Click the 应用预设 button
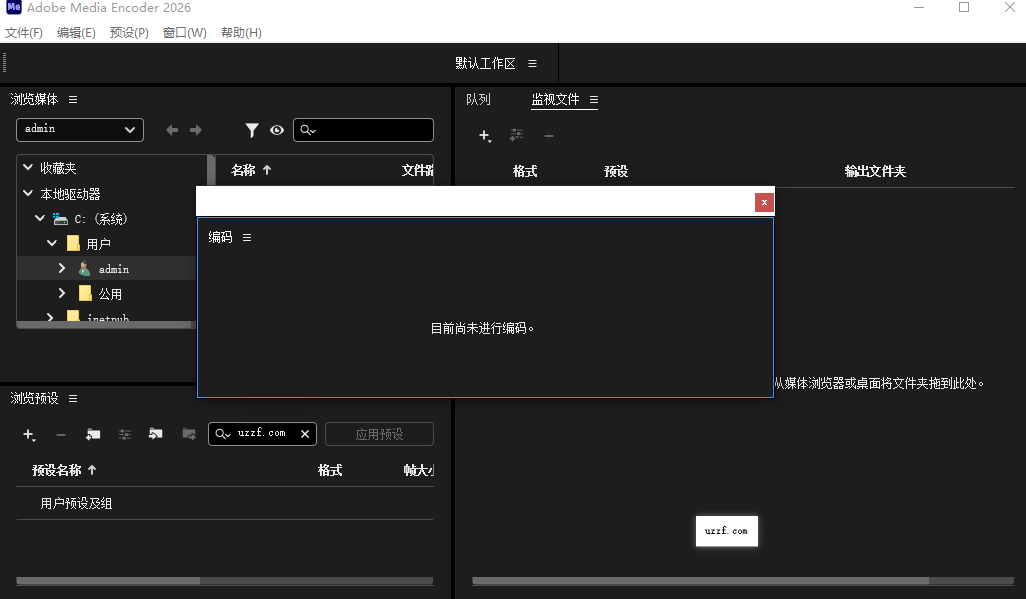Image resolution: width=1026 pixels, height=599 pixels. (379, 433)
